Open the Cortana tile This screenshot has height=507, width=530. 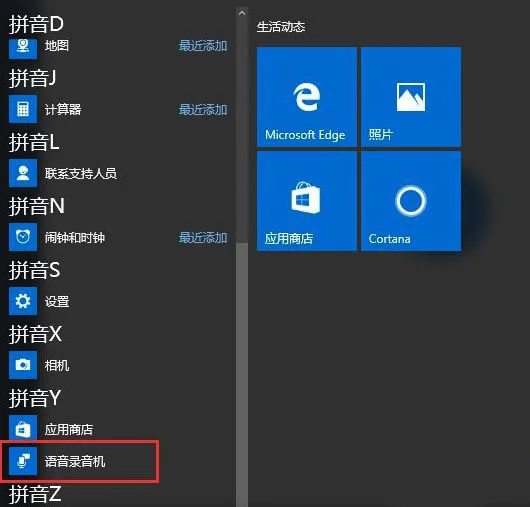pos(411,201)
